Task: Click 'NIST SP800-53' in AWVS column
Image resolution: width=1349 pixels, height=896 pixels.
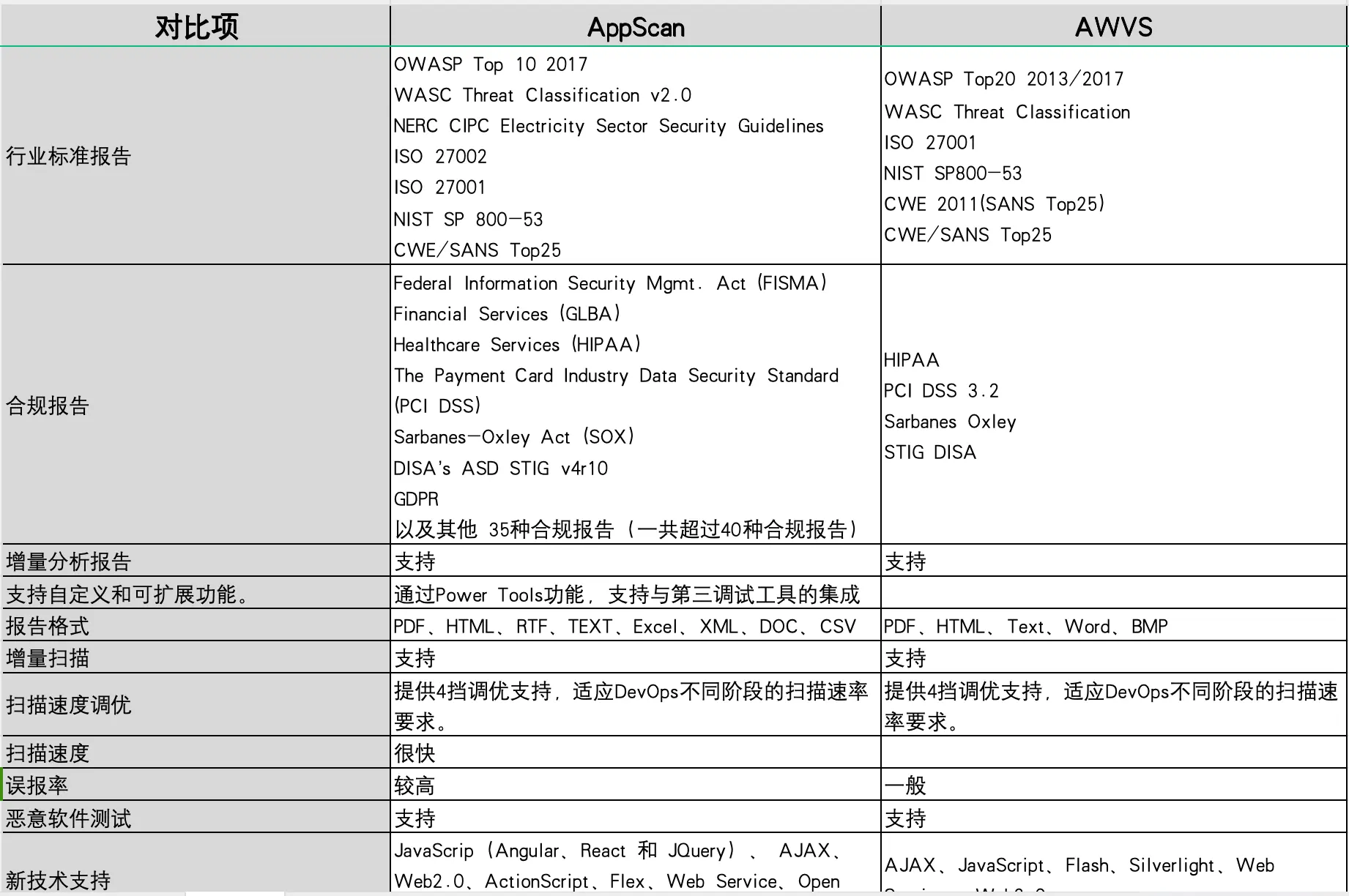Action: click(x=953, y=173)
